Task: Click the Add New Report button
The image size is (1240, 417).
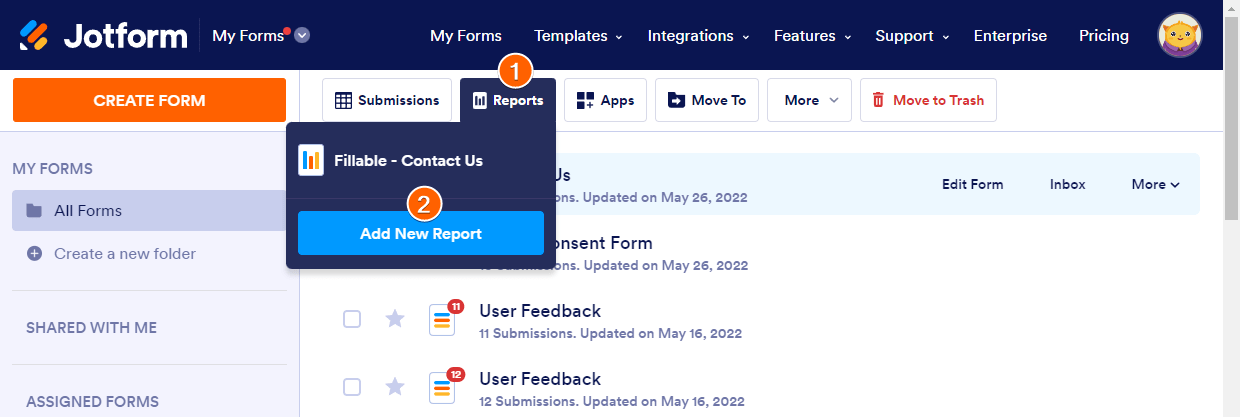Action: coord(421,234)
